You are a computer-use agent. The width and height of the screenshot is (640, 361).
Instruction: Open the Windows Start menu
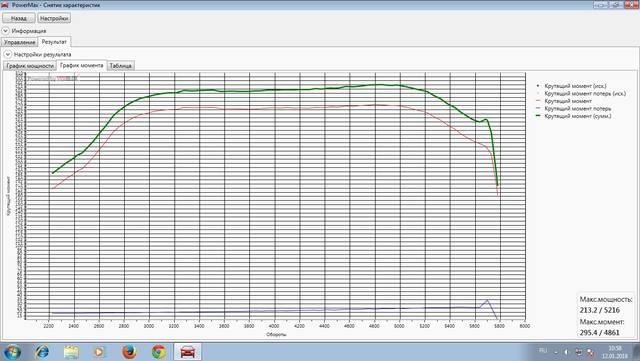tap(13, 352)
